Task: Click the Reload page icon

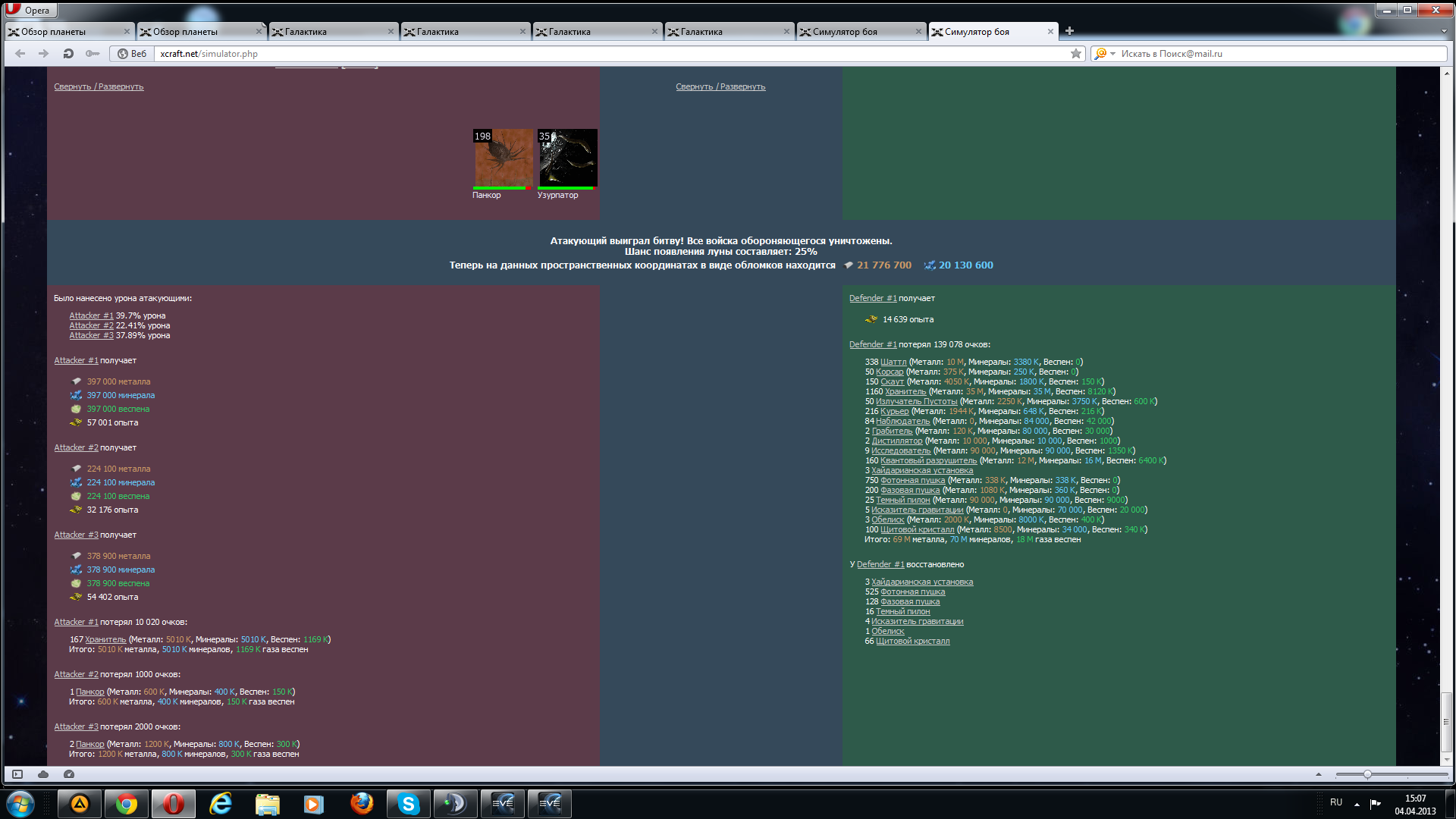Action: [x=68, y=54]
